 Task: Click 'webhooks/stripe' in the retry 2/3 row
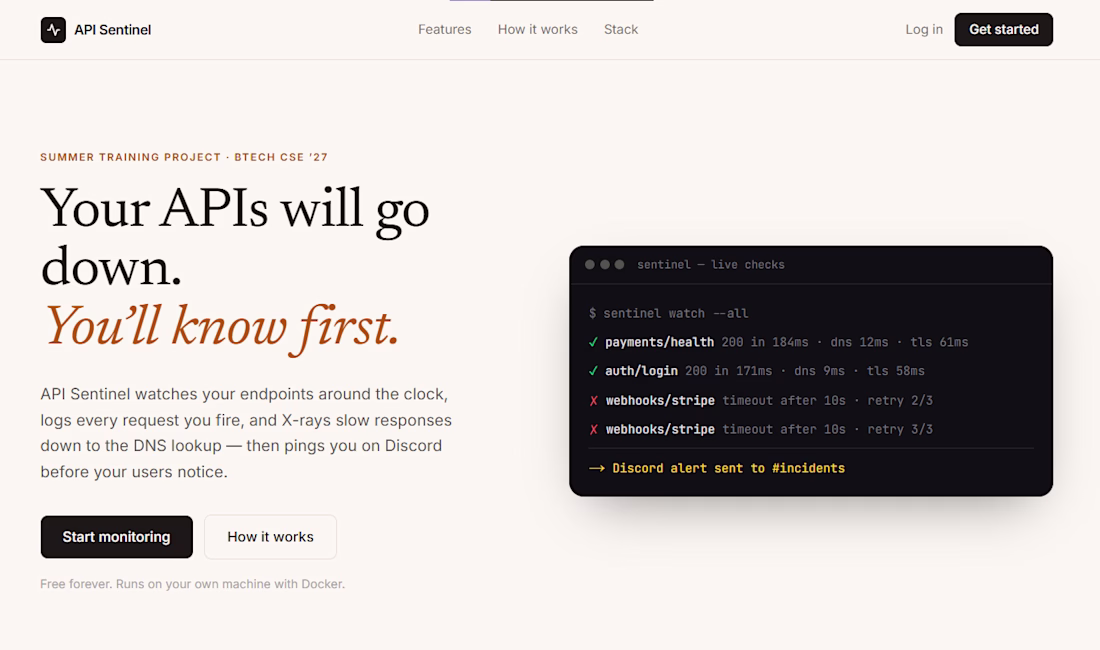pos(660,400)
